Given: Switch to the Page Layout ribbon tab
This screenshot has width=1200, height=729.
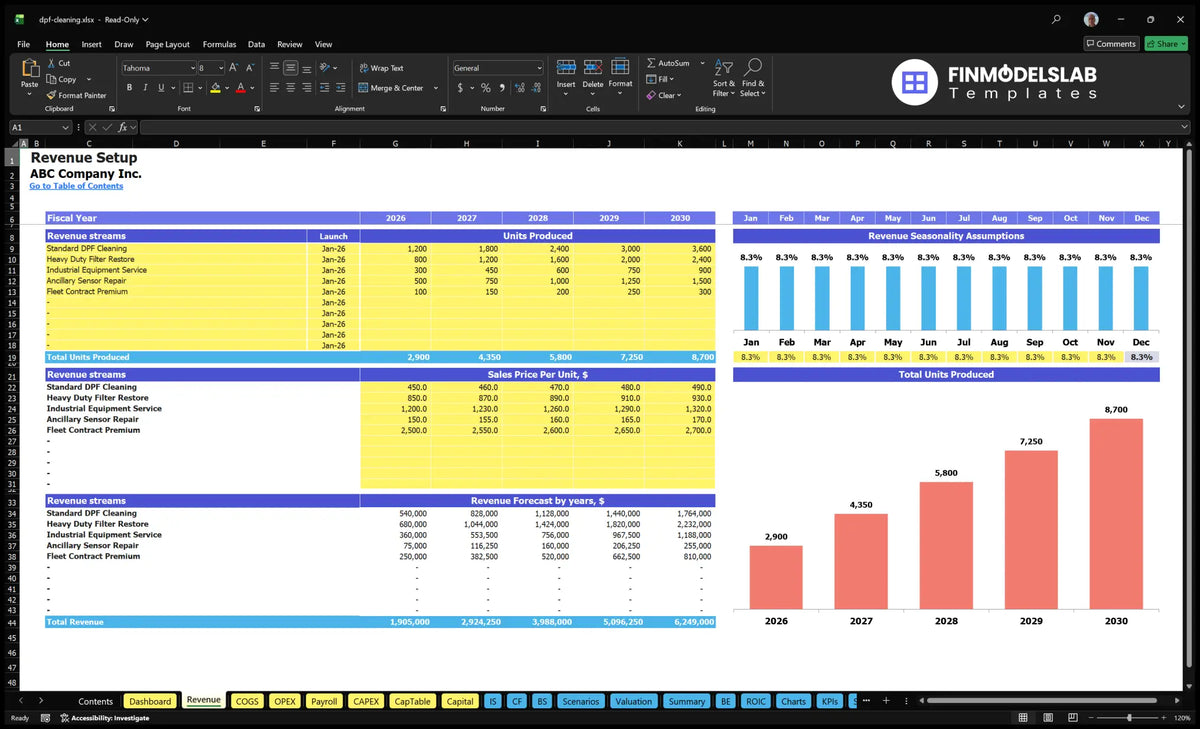Looking at the screenshot, I should 167,44.
